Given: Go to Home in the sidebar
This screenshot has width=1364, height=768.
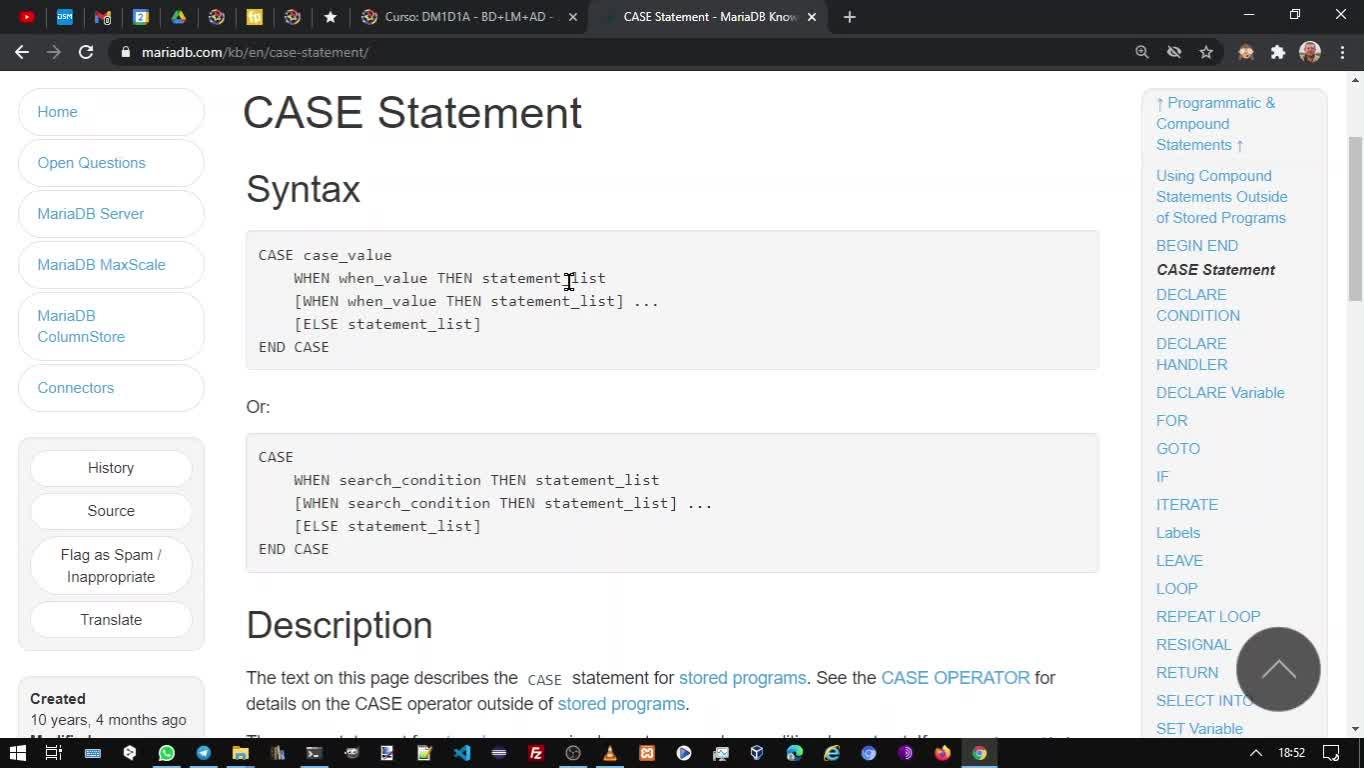Looking at the screenshot, I should coord(111,112).
